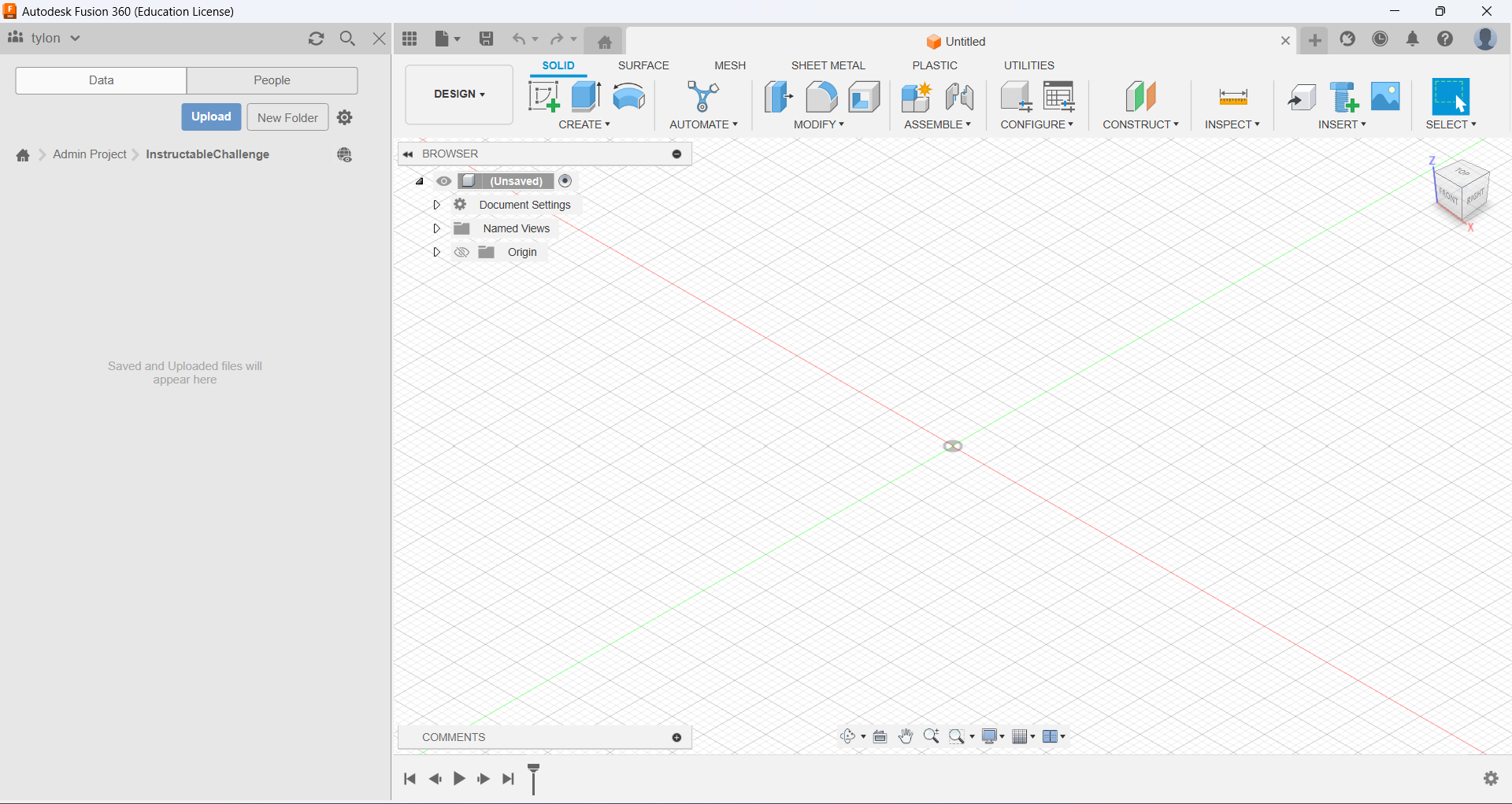Open the Inspect dropdown menu

(x=1232, y=124)
